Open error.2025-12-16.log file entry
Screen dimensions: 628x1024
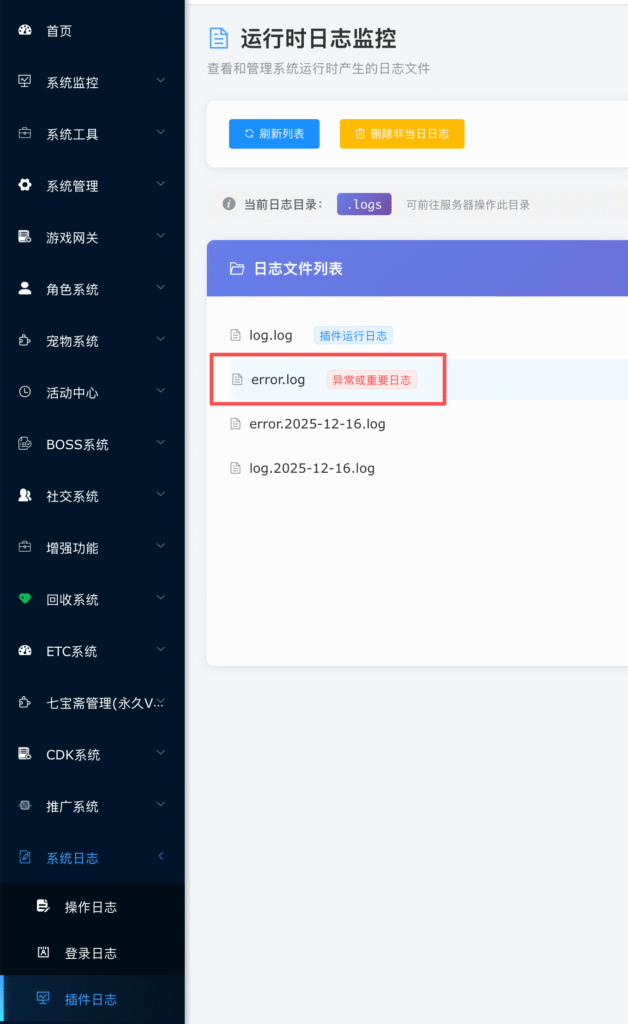coord(317,424)
